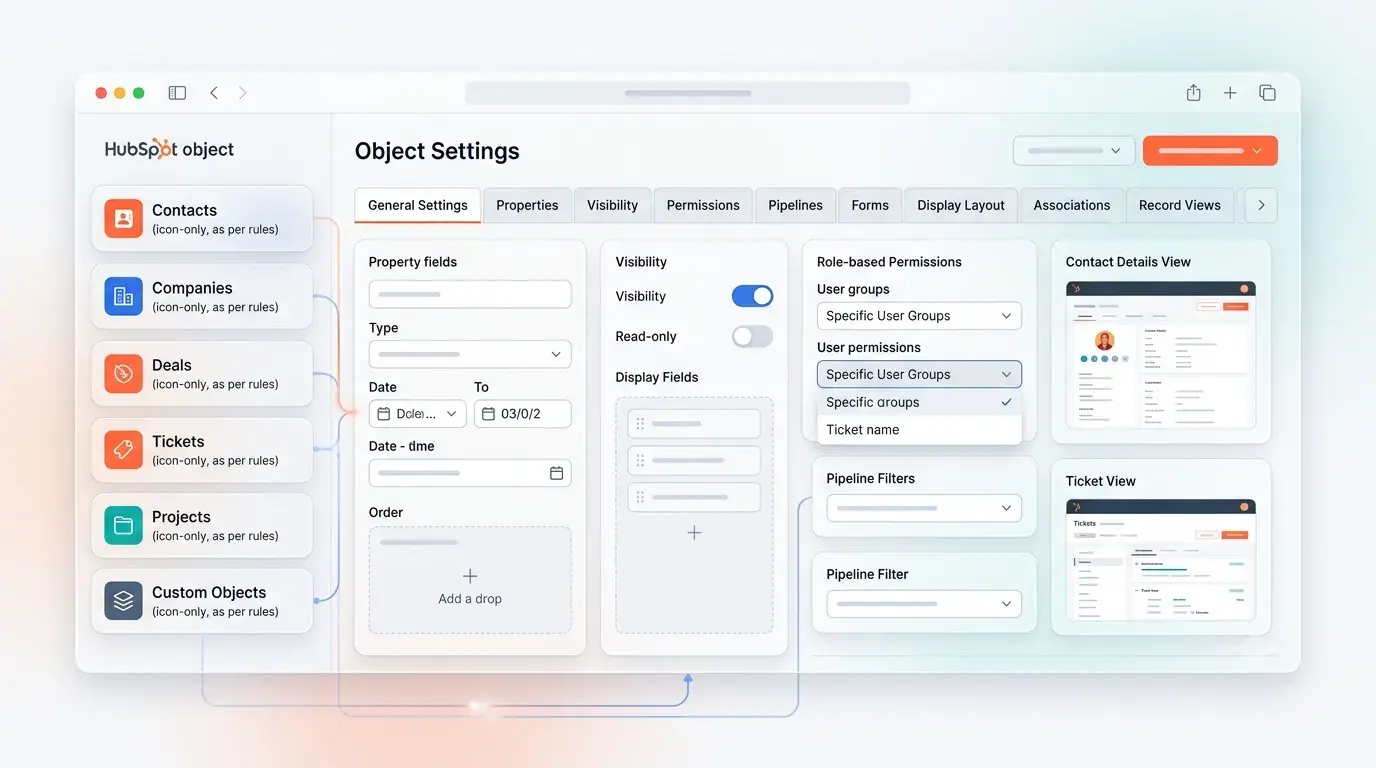Click the Custom Objects layers icon
1376x768 pixels.
124,601
